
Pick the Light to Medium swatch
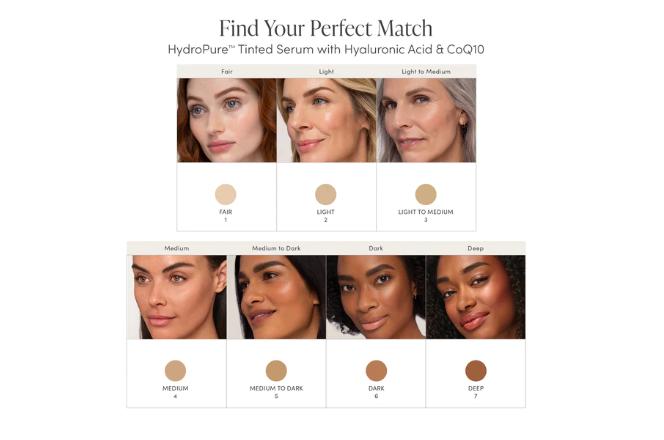point(426,194)
